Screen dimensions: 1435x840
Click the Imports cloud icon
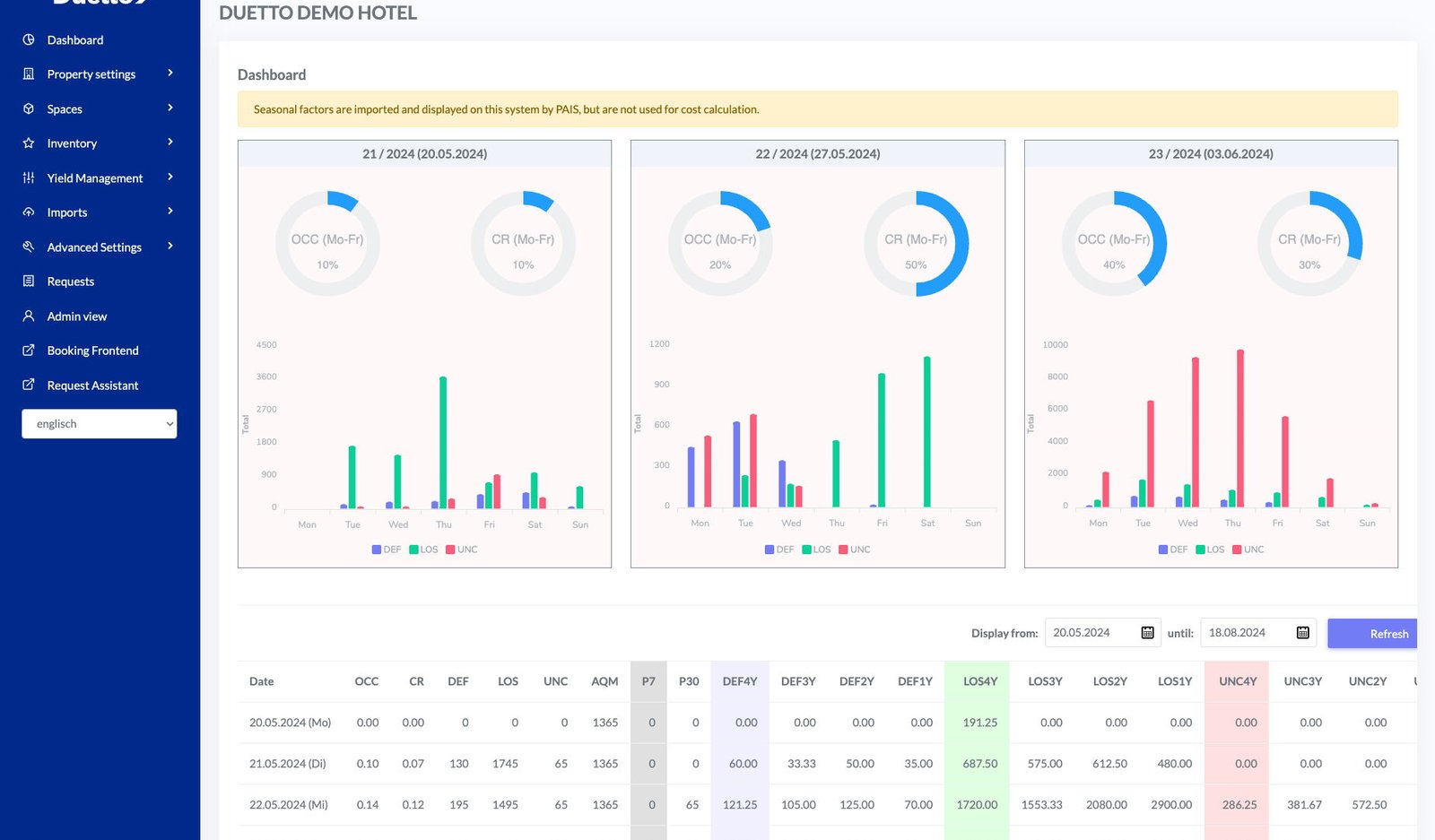click(x=29, y=212)
